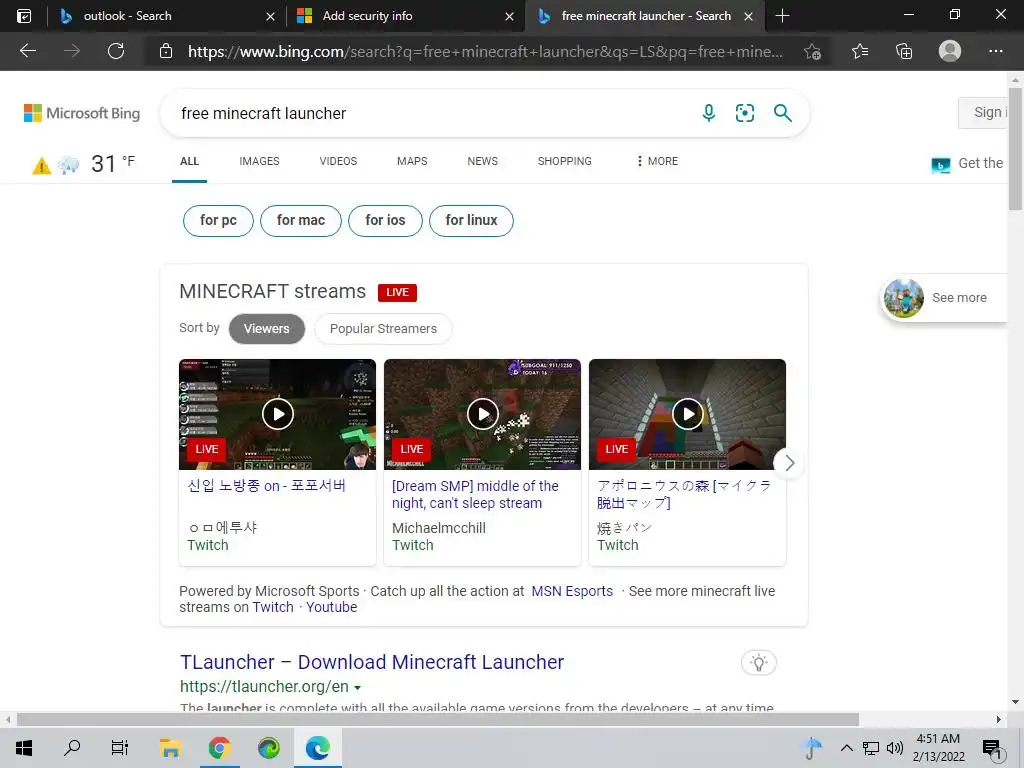The height and width of the screenshot is (768, 1024).
Task: Open the MSN Esports link
Action: [x=572, y=591]
